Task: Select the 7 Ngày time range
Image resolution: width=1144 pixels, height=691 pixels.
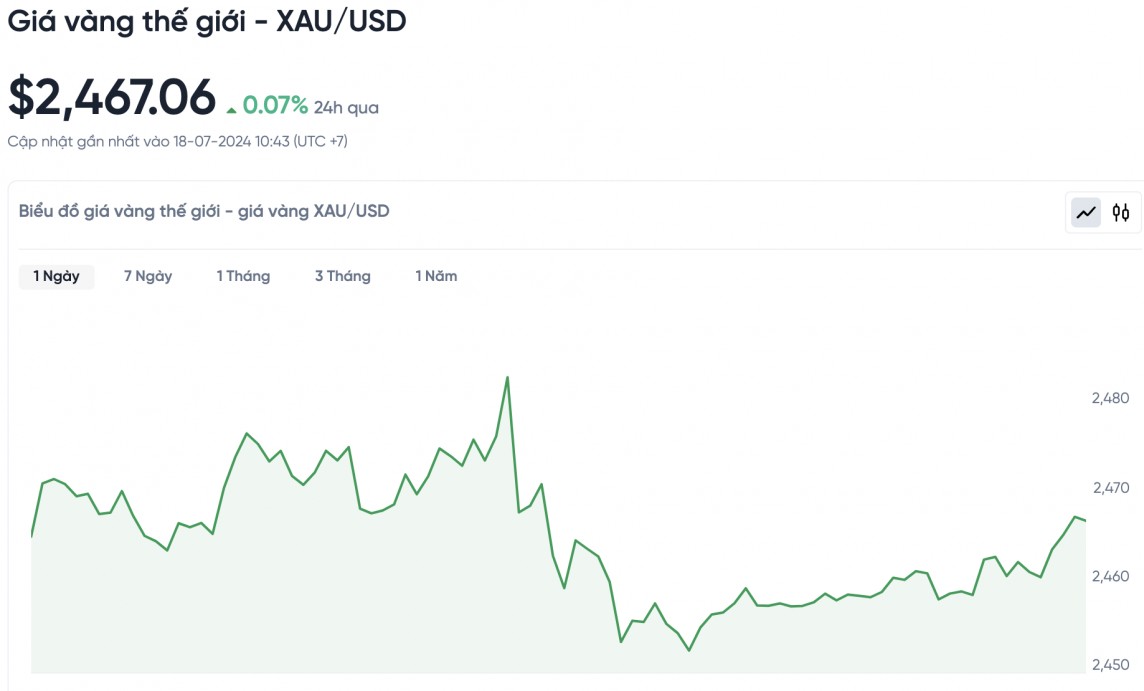Action: pos(148,276)
